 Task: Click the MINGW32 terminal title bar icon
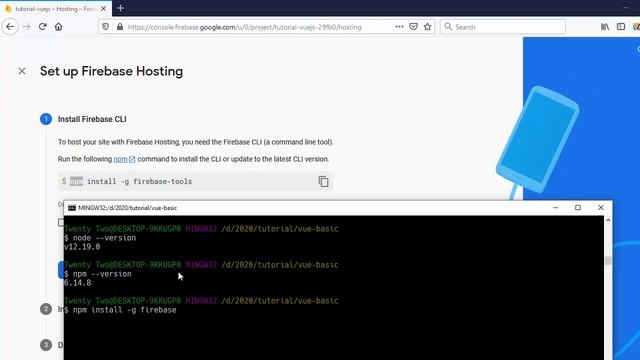pyautogui.click(x=72, y=208)
